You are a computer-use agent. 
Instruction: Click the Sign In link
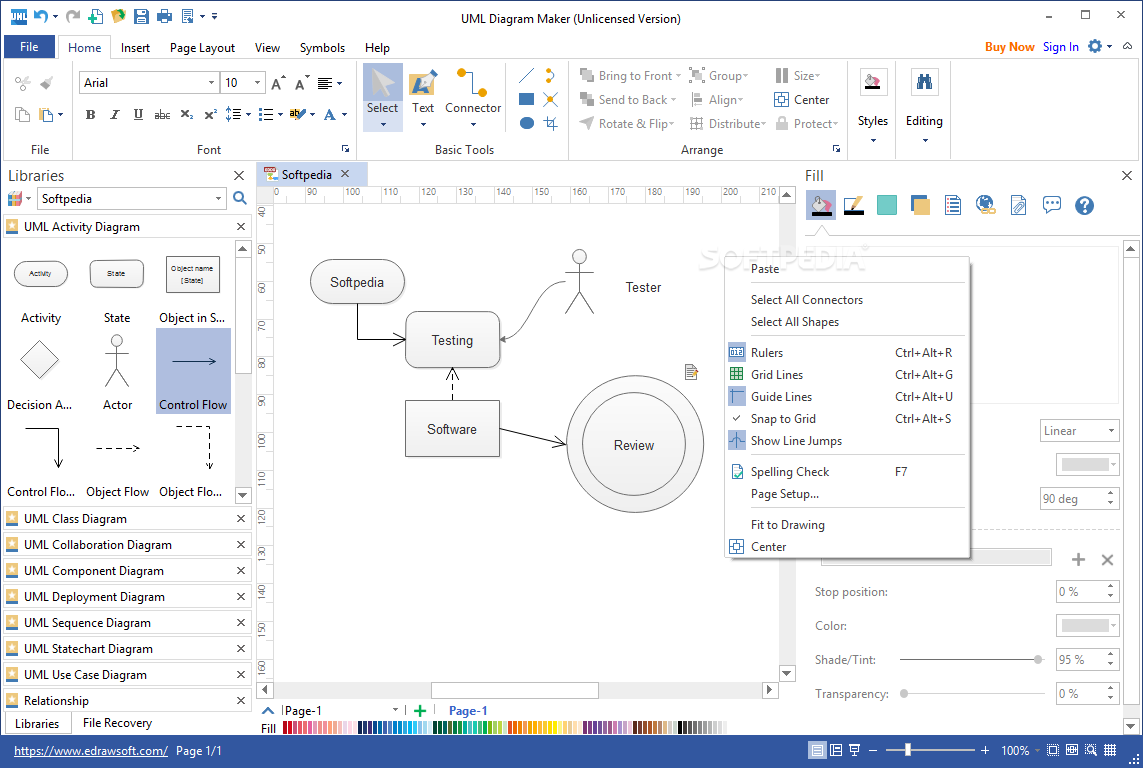pyautogui.click(x=1060, y=47)
